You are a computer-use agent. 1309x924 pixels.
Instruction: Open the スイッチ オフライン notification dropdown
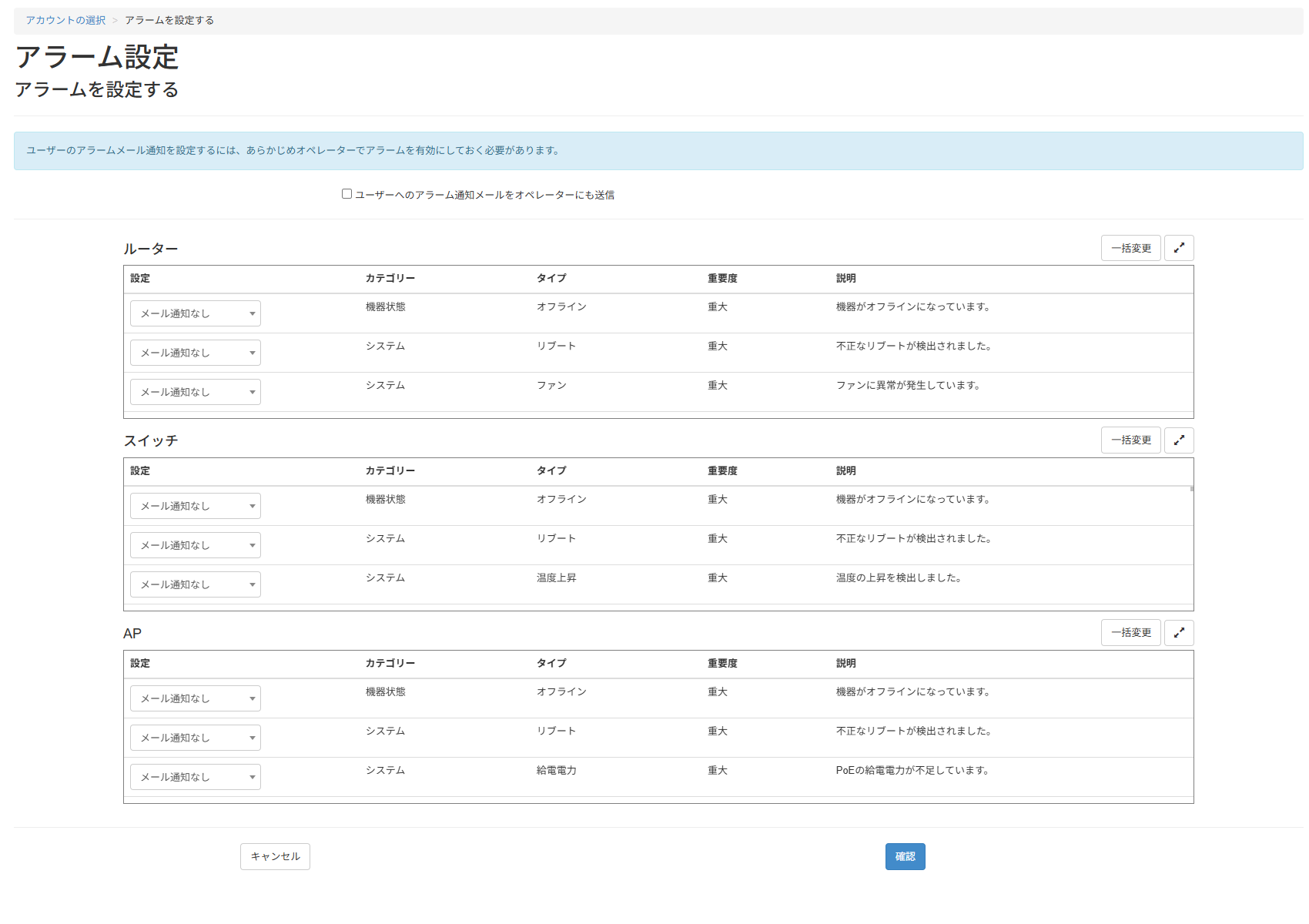click(x=195, y=506)
